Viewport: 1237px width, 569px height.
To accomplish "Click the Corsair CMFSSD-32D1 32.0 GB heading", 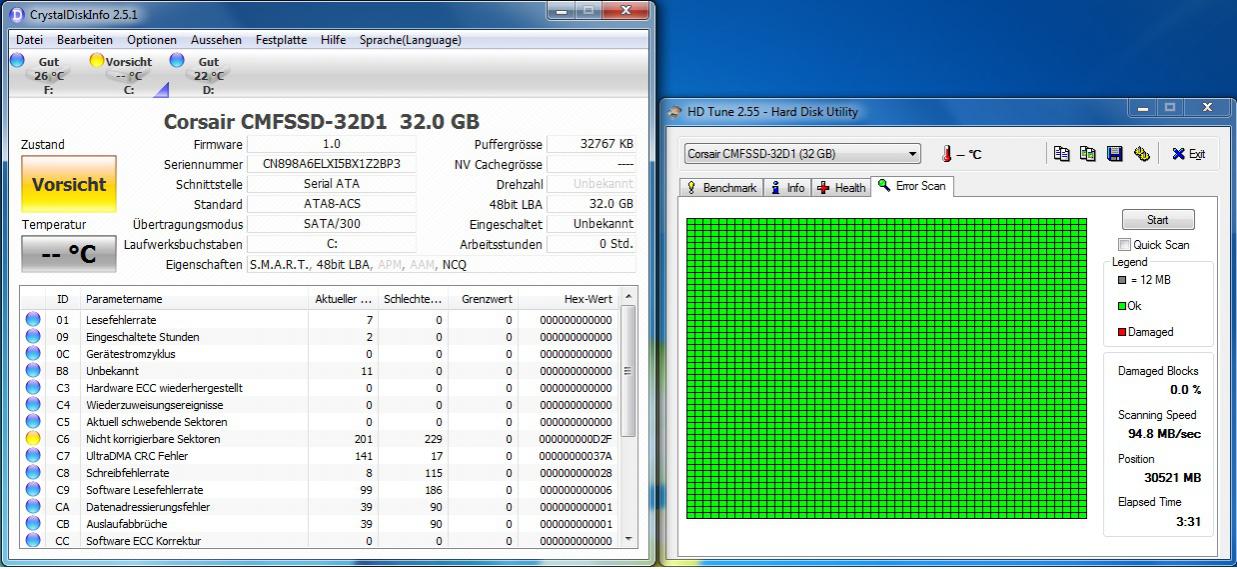I will click(321, 121).
